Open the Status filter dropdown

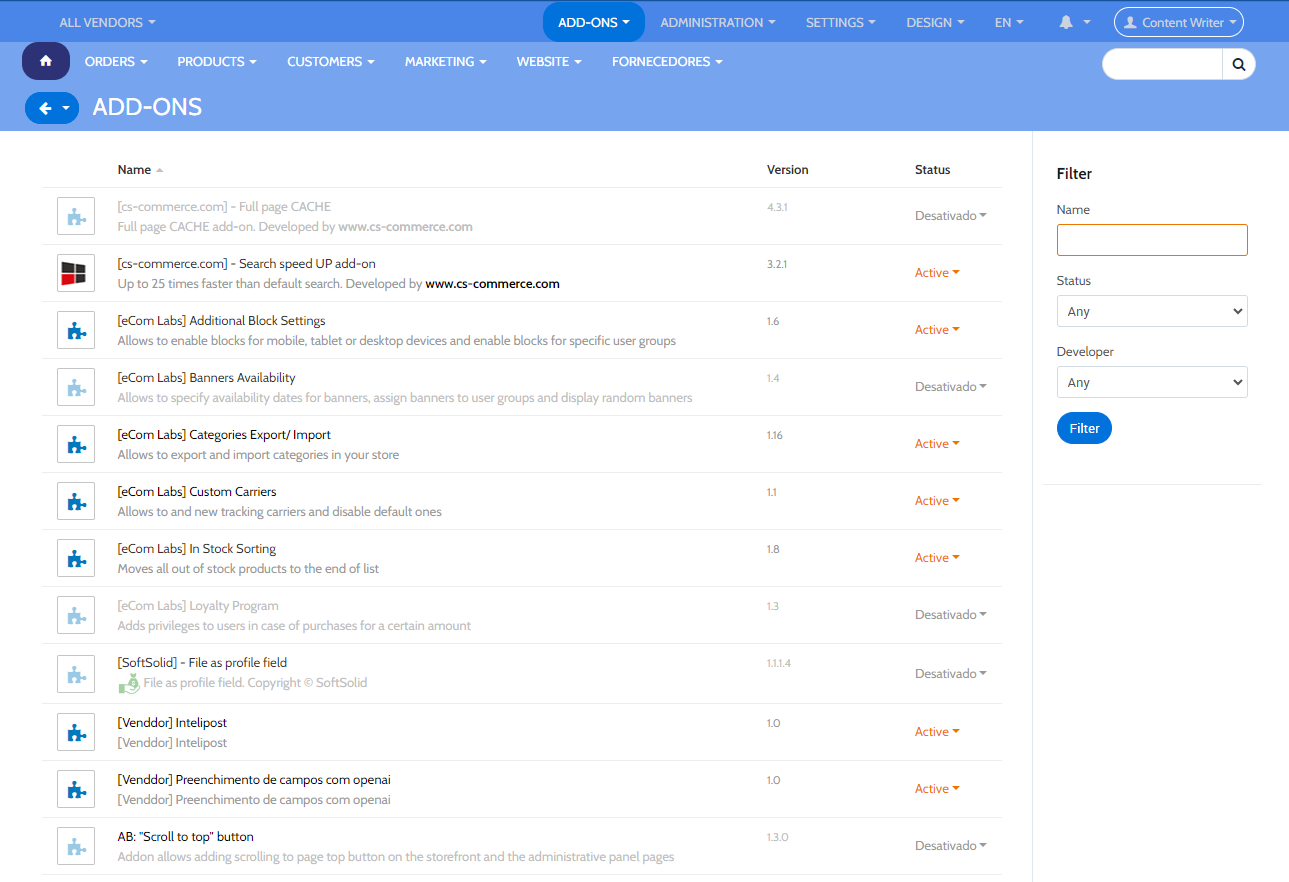coord(1151,311)
